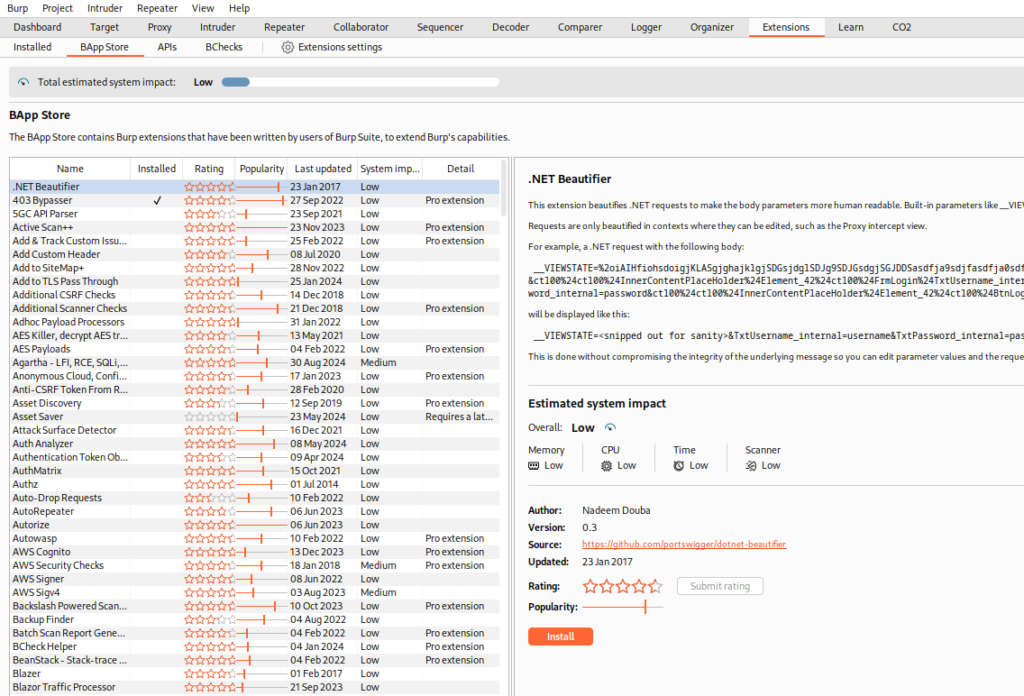The height and width of the screenshot is (696, 1024).
Task: Open the Learn tab
Action: pyautogui.click(x=850, y=27)
